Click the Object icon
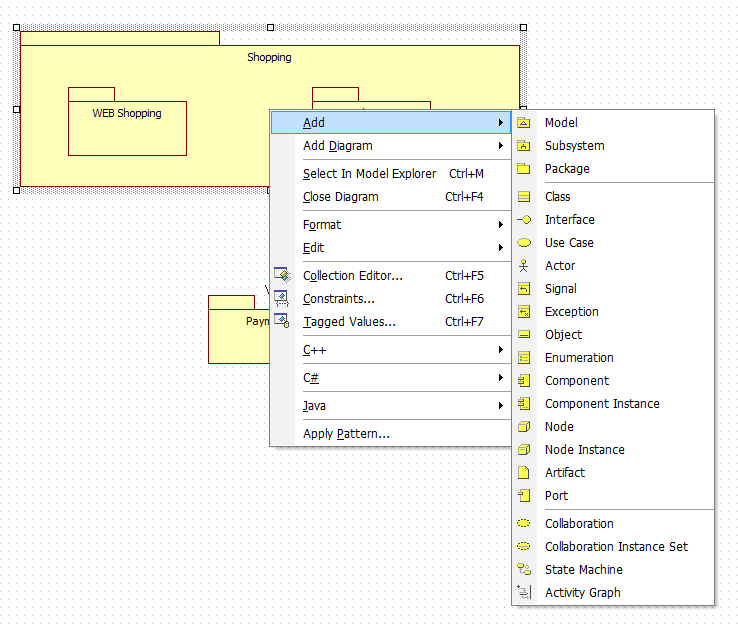The image size is (738, 627). (524, 335)
